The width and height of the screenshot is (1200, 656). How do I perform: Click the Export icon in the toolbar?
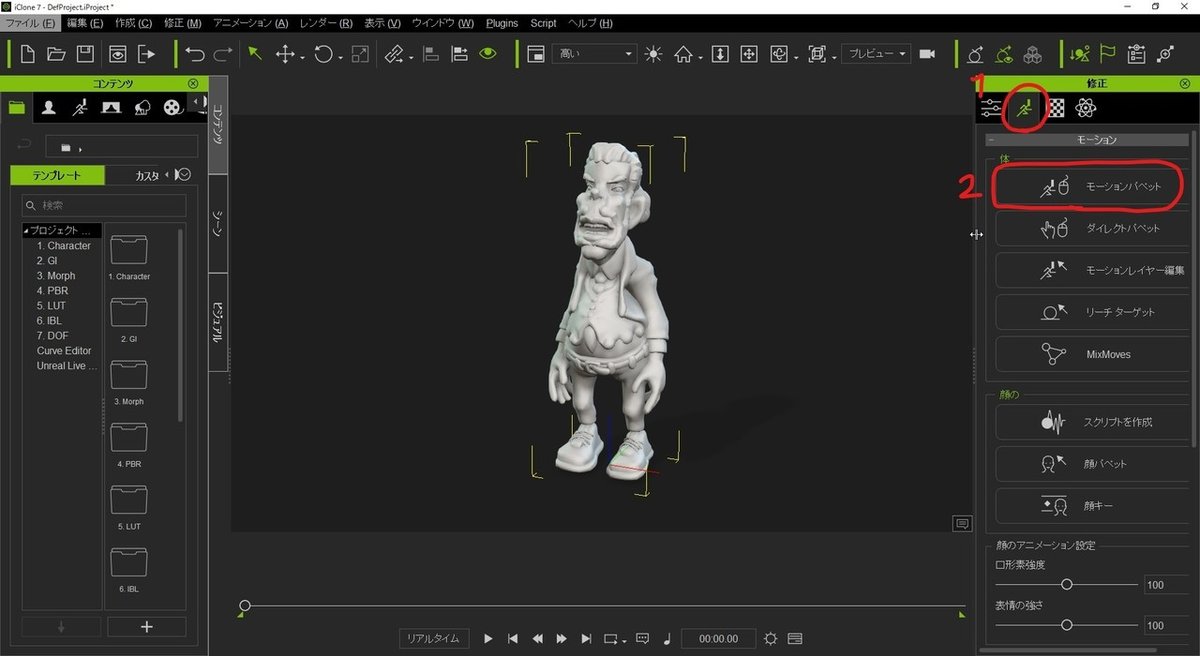click(x=147, y=54)
